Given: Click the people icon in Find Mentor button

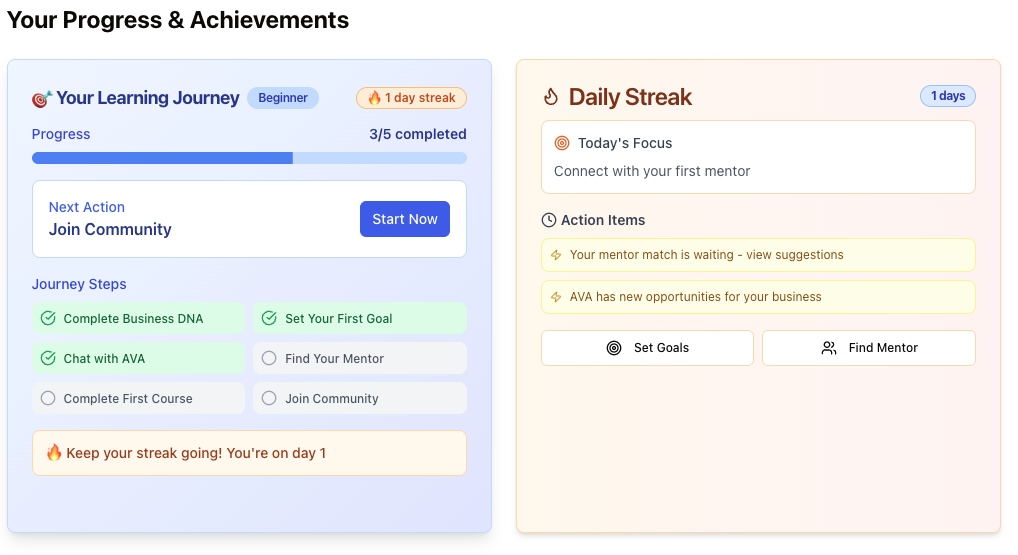Looking at the screenshot, I should pos(829,348).
